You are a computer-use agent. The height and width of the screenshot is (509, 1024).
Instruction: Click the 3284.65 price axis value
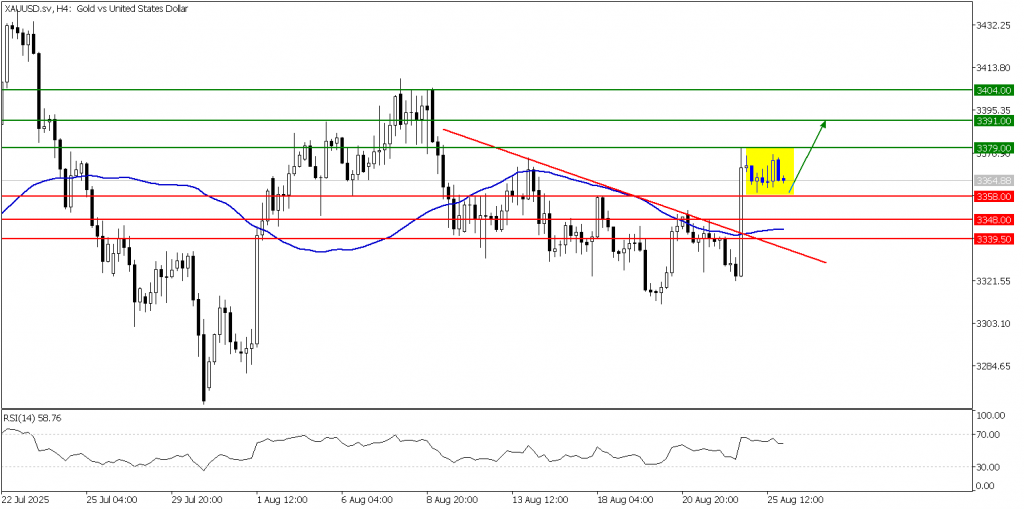coord(994,365)
